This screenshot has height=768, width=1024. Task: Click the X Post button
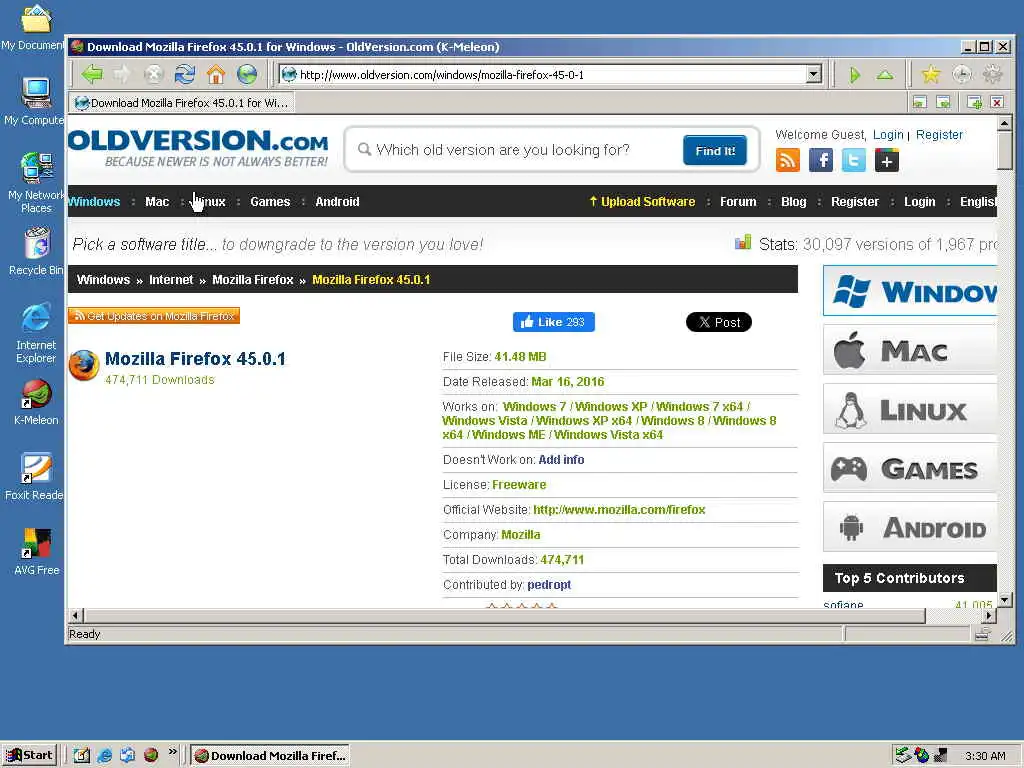point(719,322)
